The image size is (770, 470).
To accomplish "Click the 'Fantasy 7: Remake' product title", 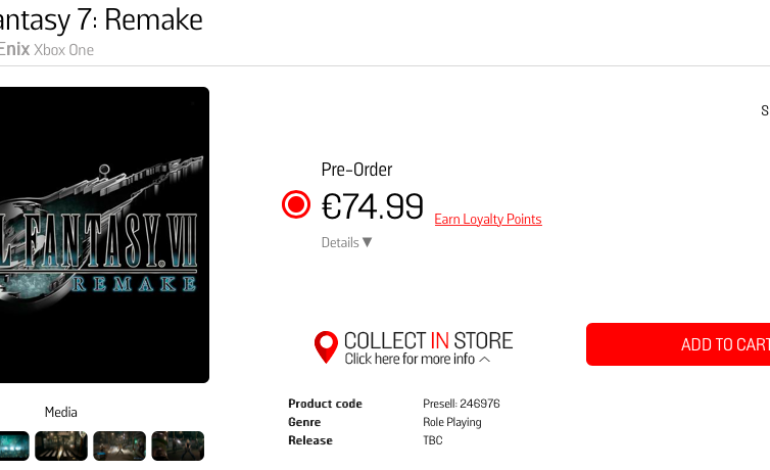I will [100, 19].
